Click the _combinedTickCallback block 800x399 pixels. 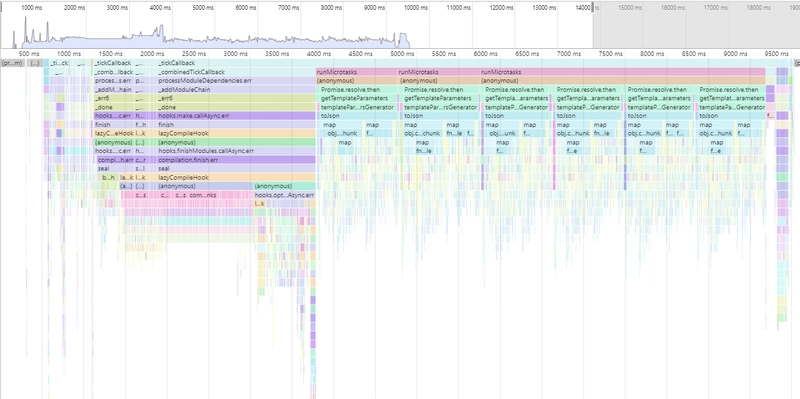click(x=236, y=72)
